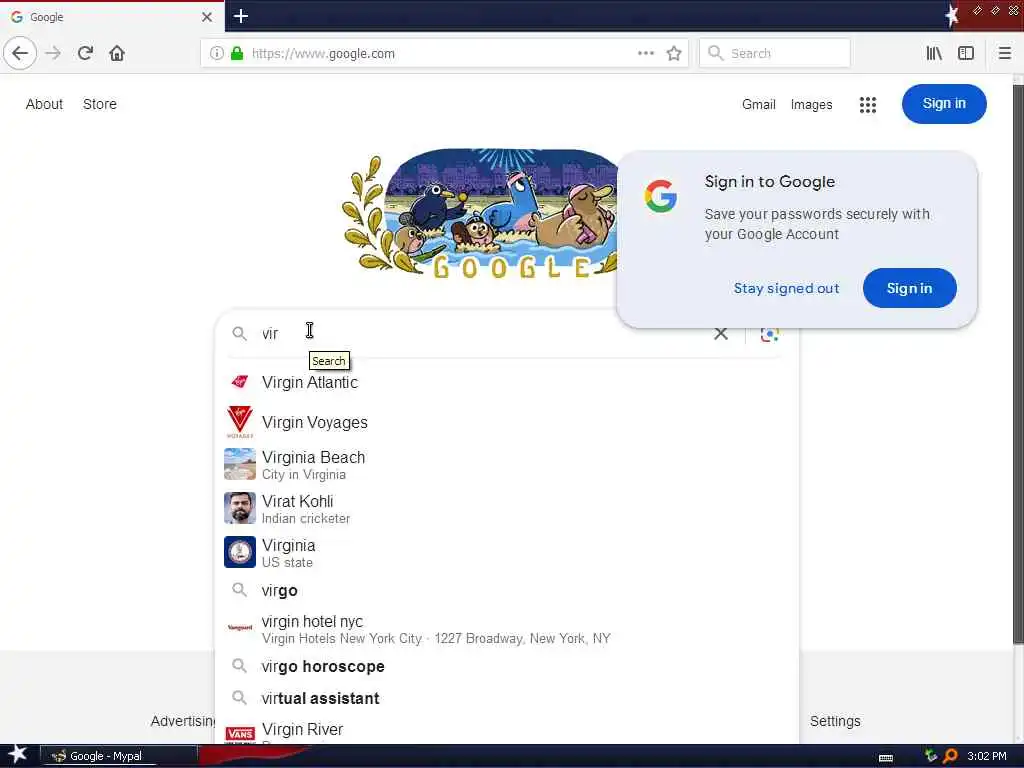This screenshot has width=1024, height=768.
Task: Click the Google search input with 'vir'
Action: (x=482, y=334)
